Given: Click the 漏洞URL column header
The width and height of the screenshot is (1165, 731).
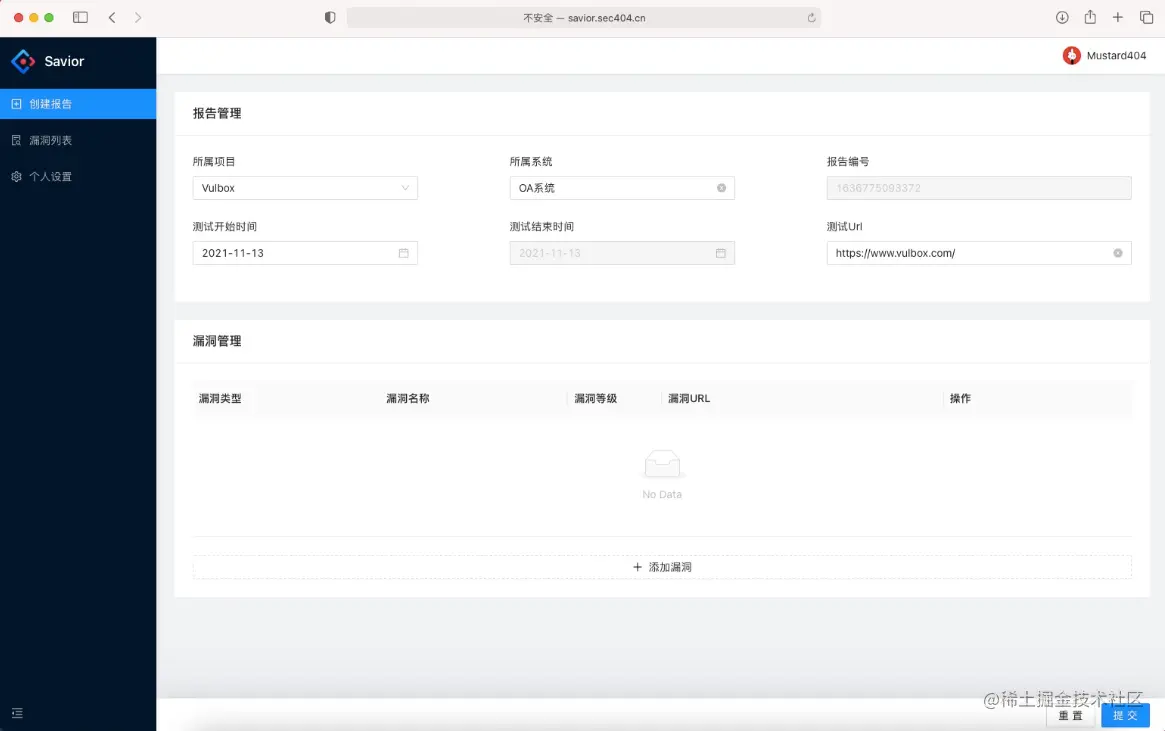Looking at the screenshot, I should click(x=689, y=399).
